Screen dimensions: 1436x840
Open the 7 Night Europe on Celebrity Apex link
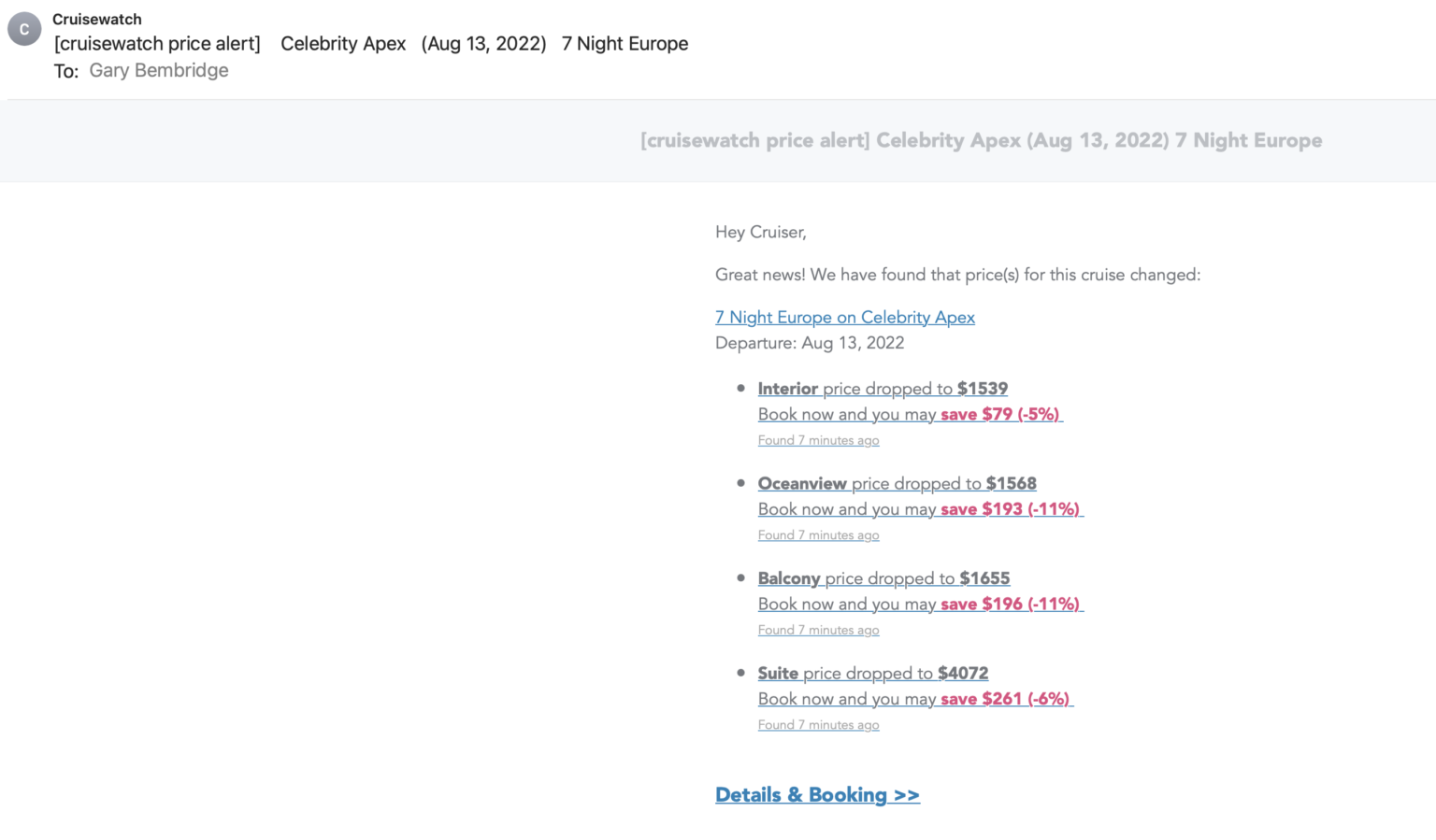tap(844, 317)
